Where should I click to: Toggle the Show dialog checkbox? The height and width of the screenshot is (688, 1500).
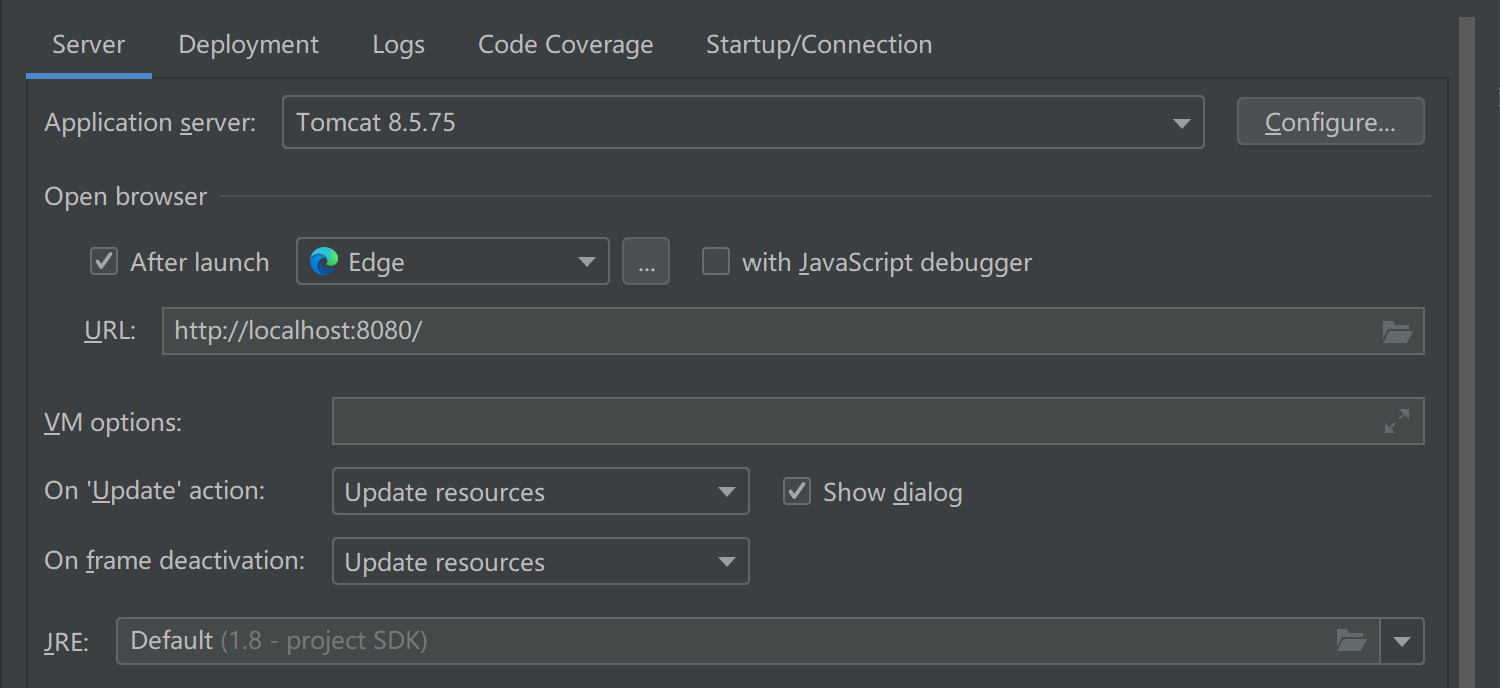click(x=797, y=491)
